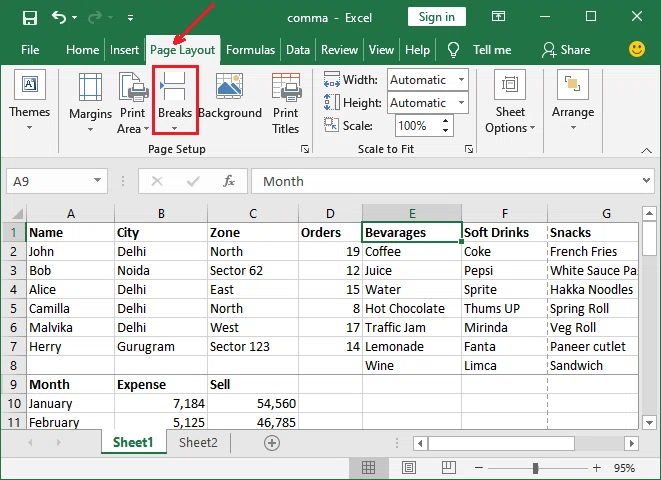The width and height of the screenshot is (661, 480).
Task: Open the Formulas tab
Action: pyautogui.click(x=250, y=50)
